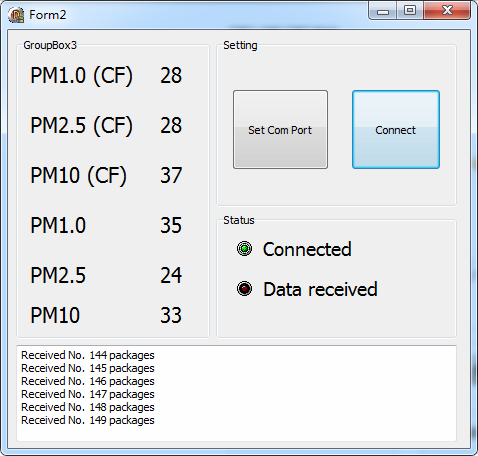Select log line Received No. 144 packages

pos(88,355)
